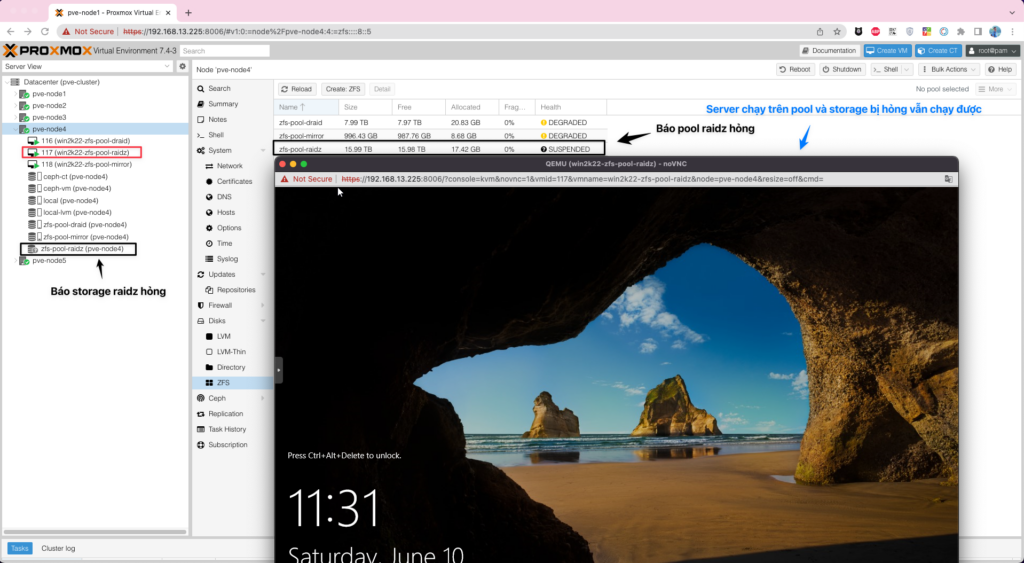Open the Replication page
1024x563 pixels.
(x=225, y=414)
